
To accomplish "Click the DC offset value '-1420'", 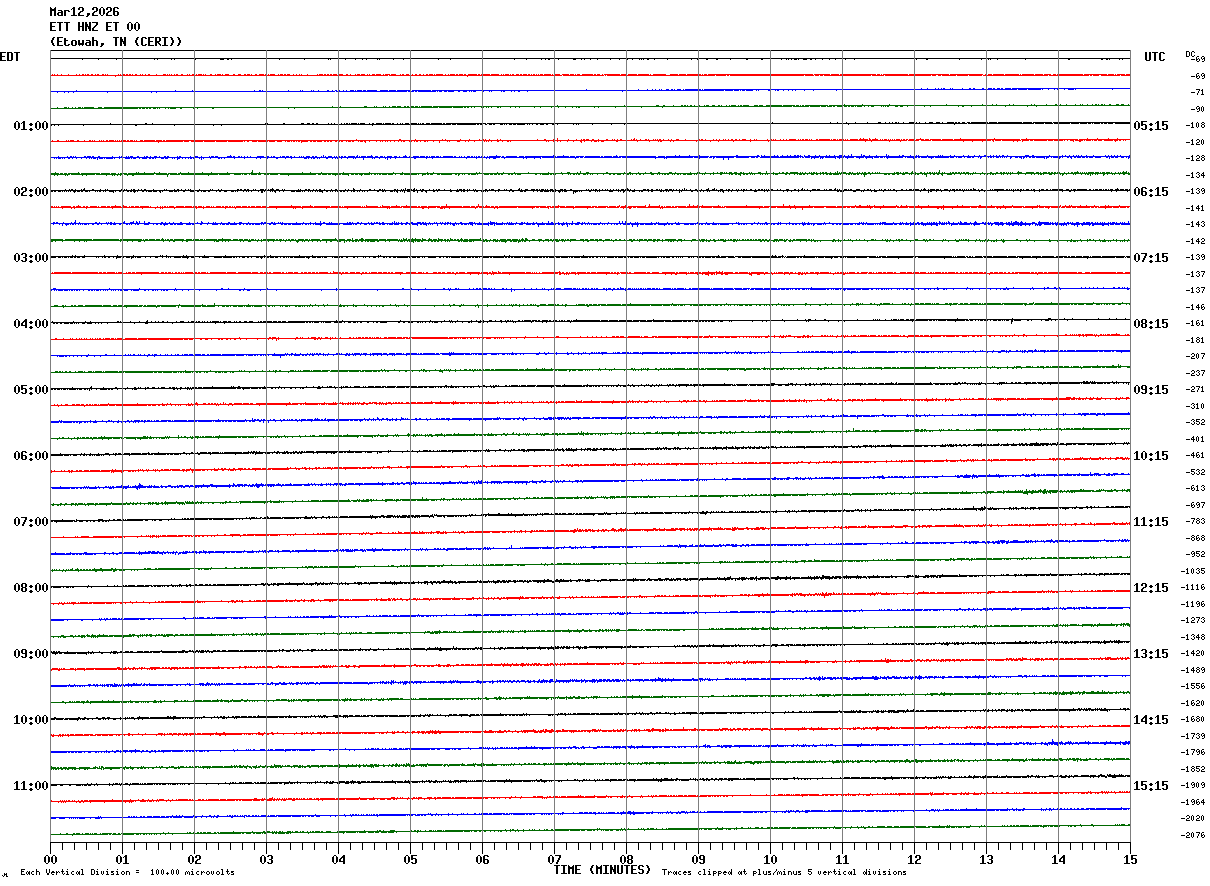I will [1193, 654].
